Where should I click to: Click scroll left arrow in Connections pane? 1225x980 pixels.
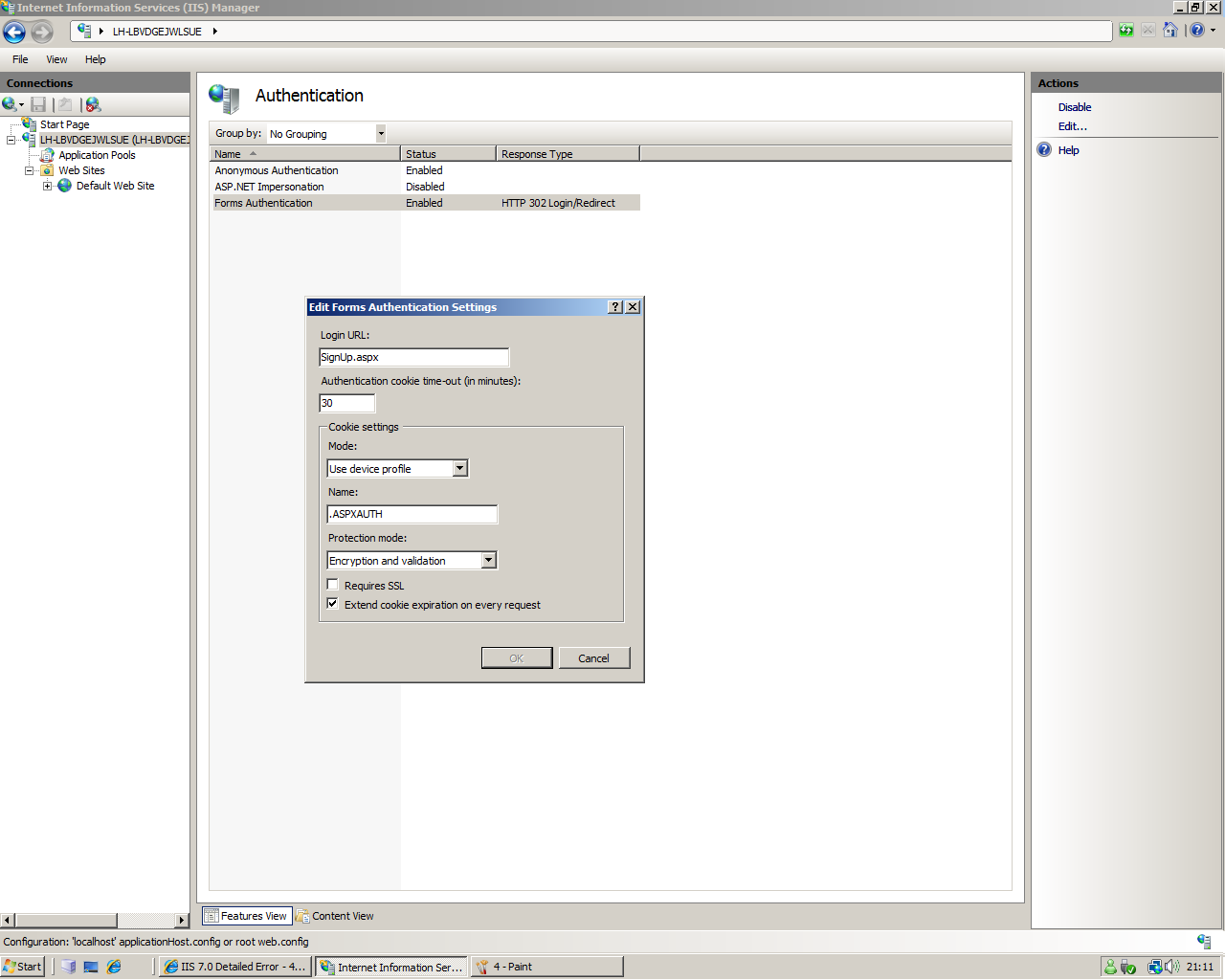[8, 921]
